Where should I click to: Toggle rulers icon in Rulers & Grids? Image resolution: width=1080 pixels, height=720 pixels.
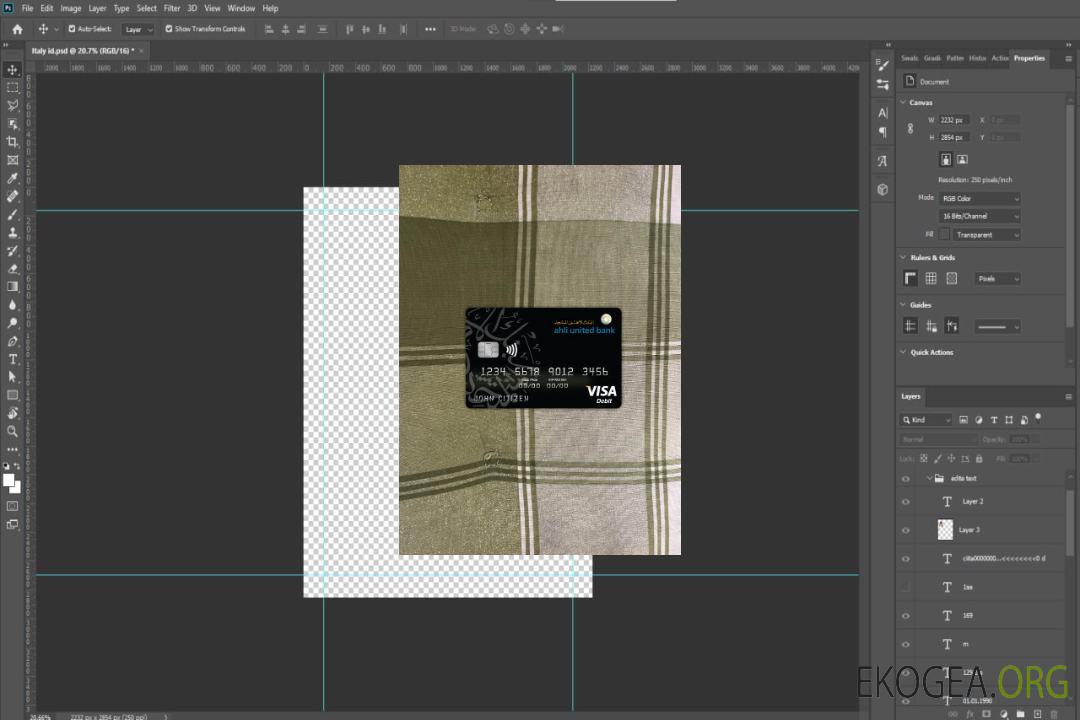pos(911,278)
